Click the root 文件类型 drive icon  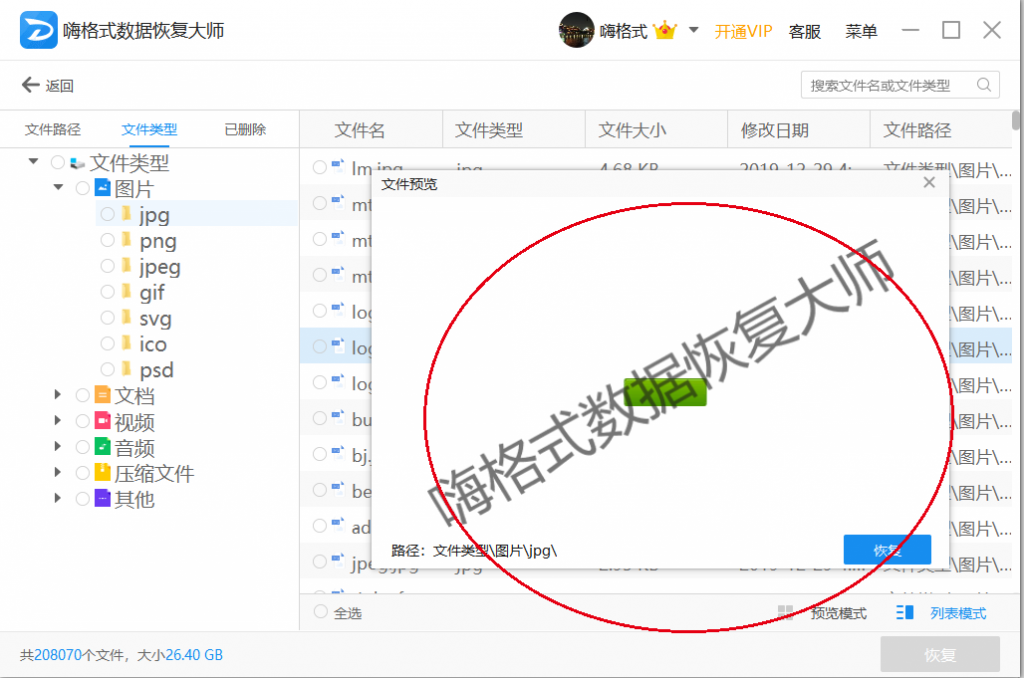coord(77,162)
